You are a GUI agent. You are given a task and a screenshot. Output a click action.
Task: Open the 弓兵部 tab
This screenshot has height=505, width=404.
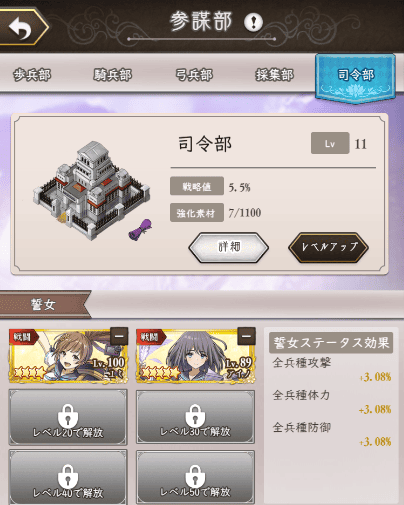click(194, 75)
